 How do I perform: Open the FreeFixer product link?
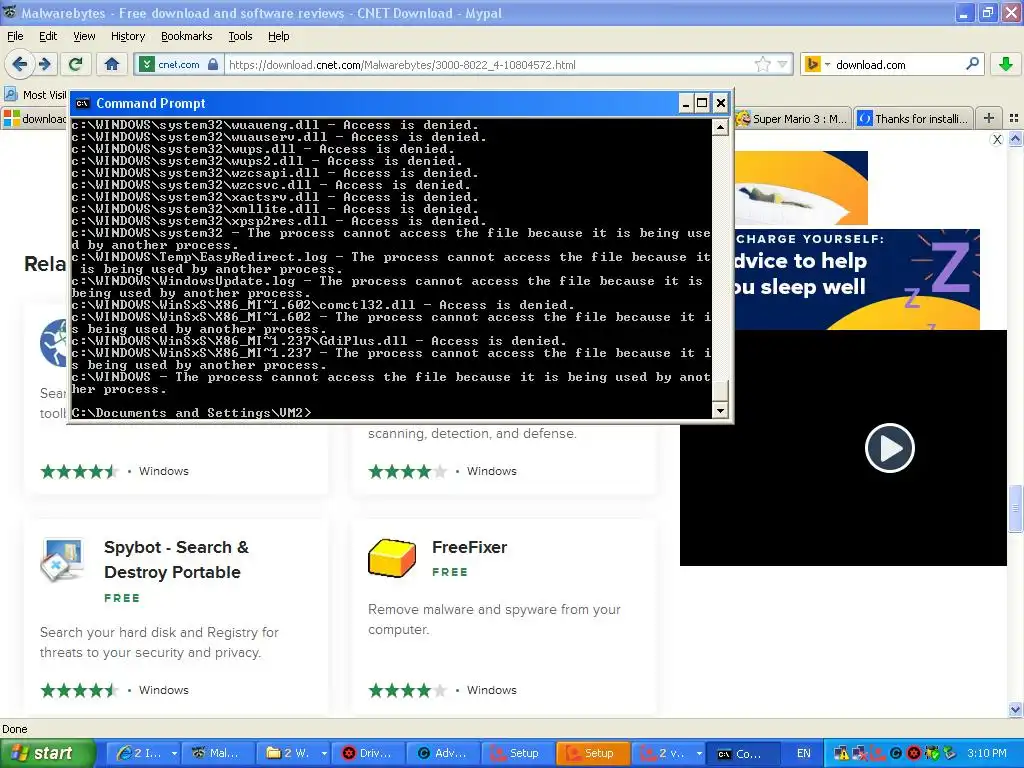point(469,547)
